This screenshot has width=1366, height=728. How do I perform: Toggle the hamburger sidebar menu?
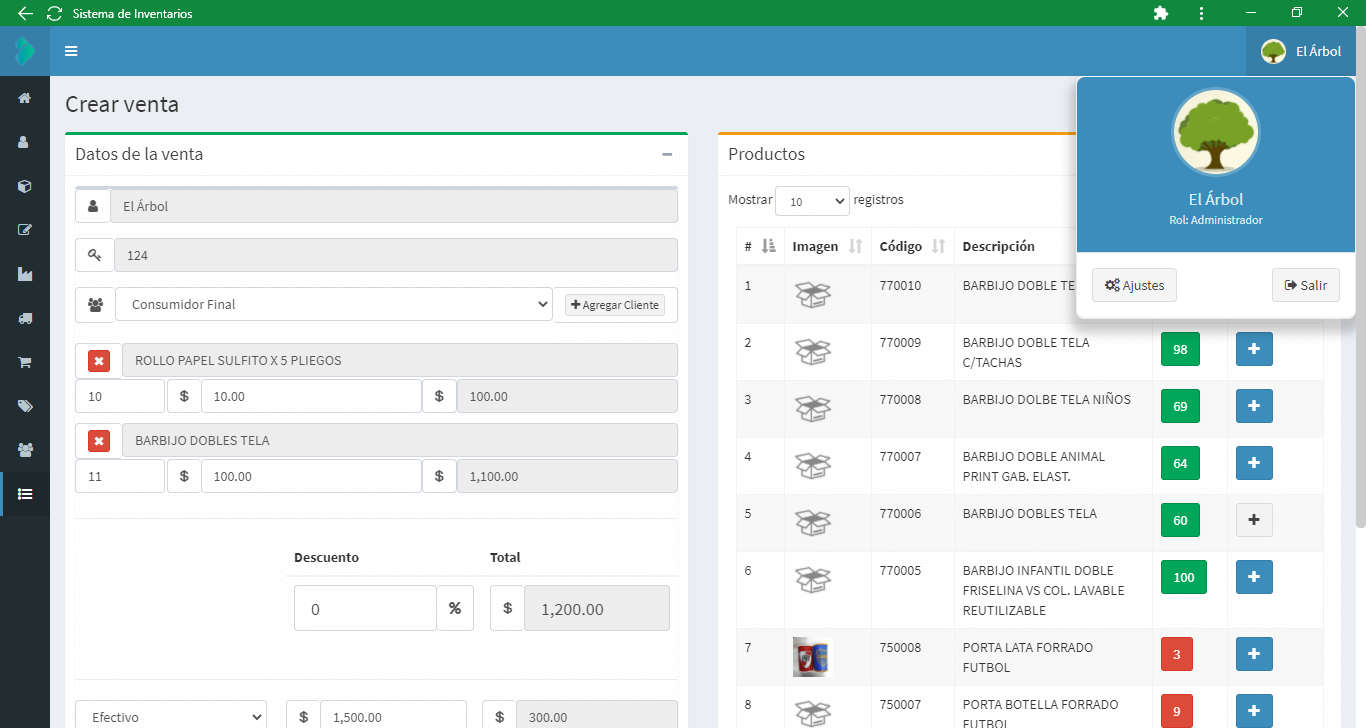71,51
